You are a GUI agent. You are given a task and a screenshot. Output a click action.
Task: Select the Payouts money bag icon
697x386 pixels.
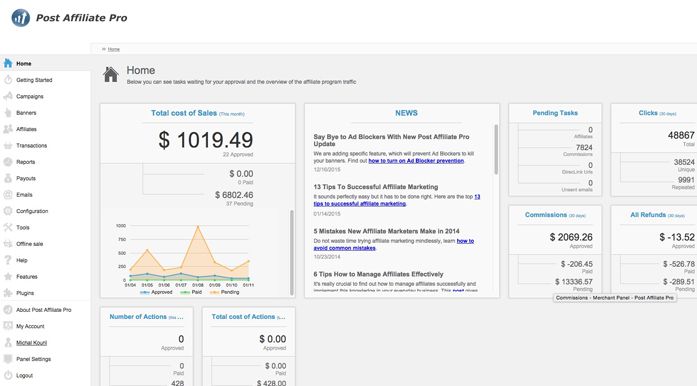point(8,178)
